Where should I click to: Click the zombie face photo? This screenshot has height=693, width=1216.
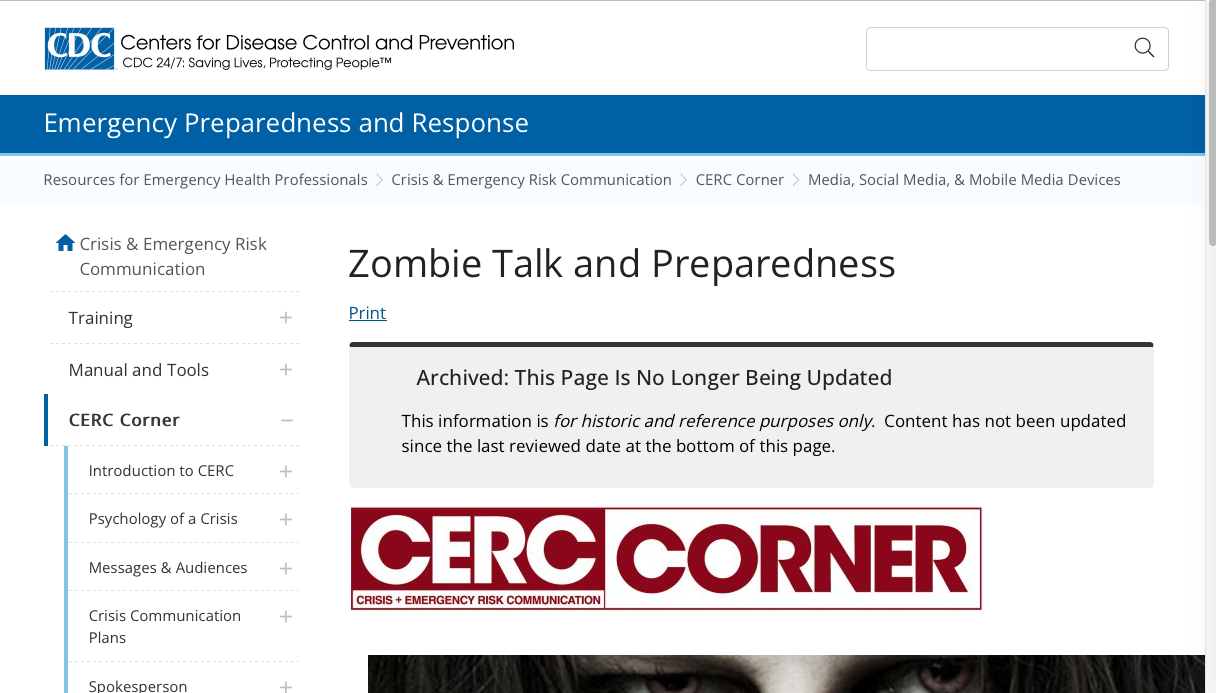pyautogui.click(x=786, y=674)
